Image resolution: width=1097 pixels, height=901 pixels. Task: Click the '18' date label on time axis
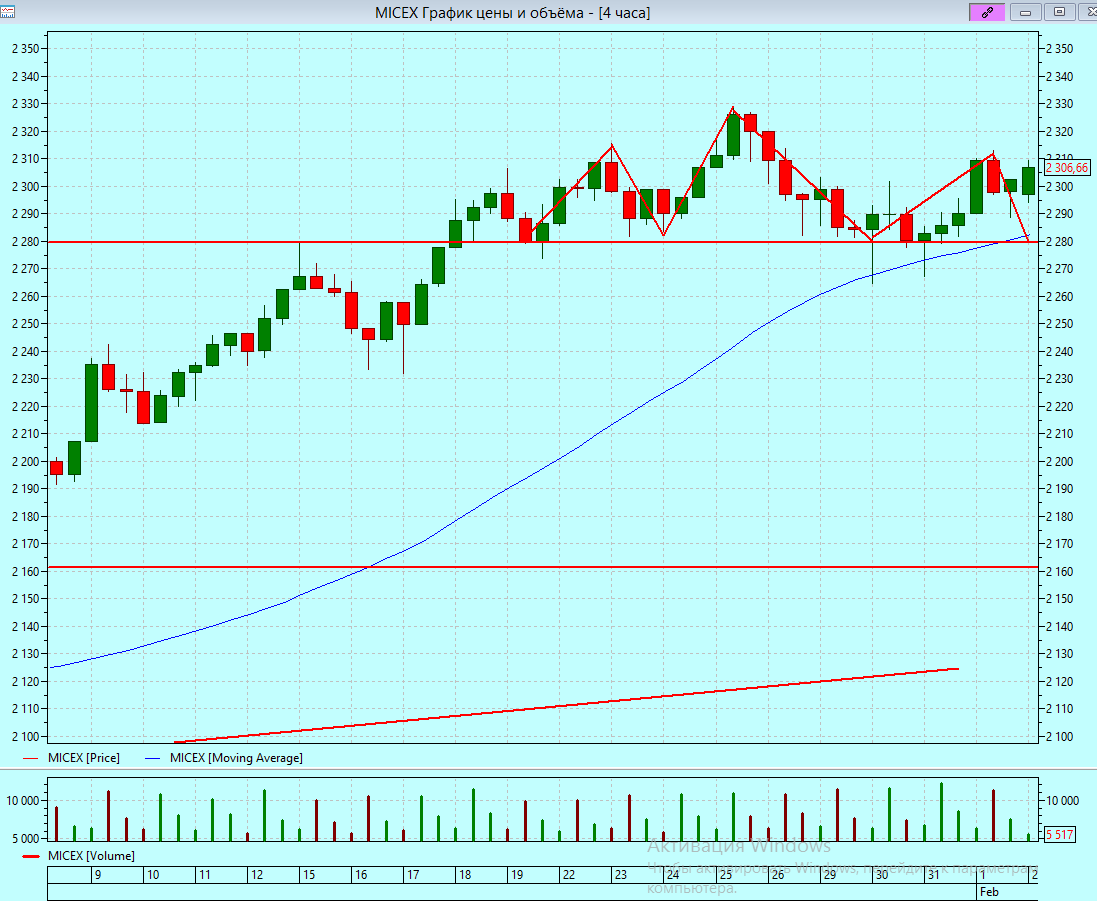pyautogui.click(x=465, y=874)
